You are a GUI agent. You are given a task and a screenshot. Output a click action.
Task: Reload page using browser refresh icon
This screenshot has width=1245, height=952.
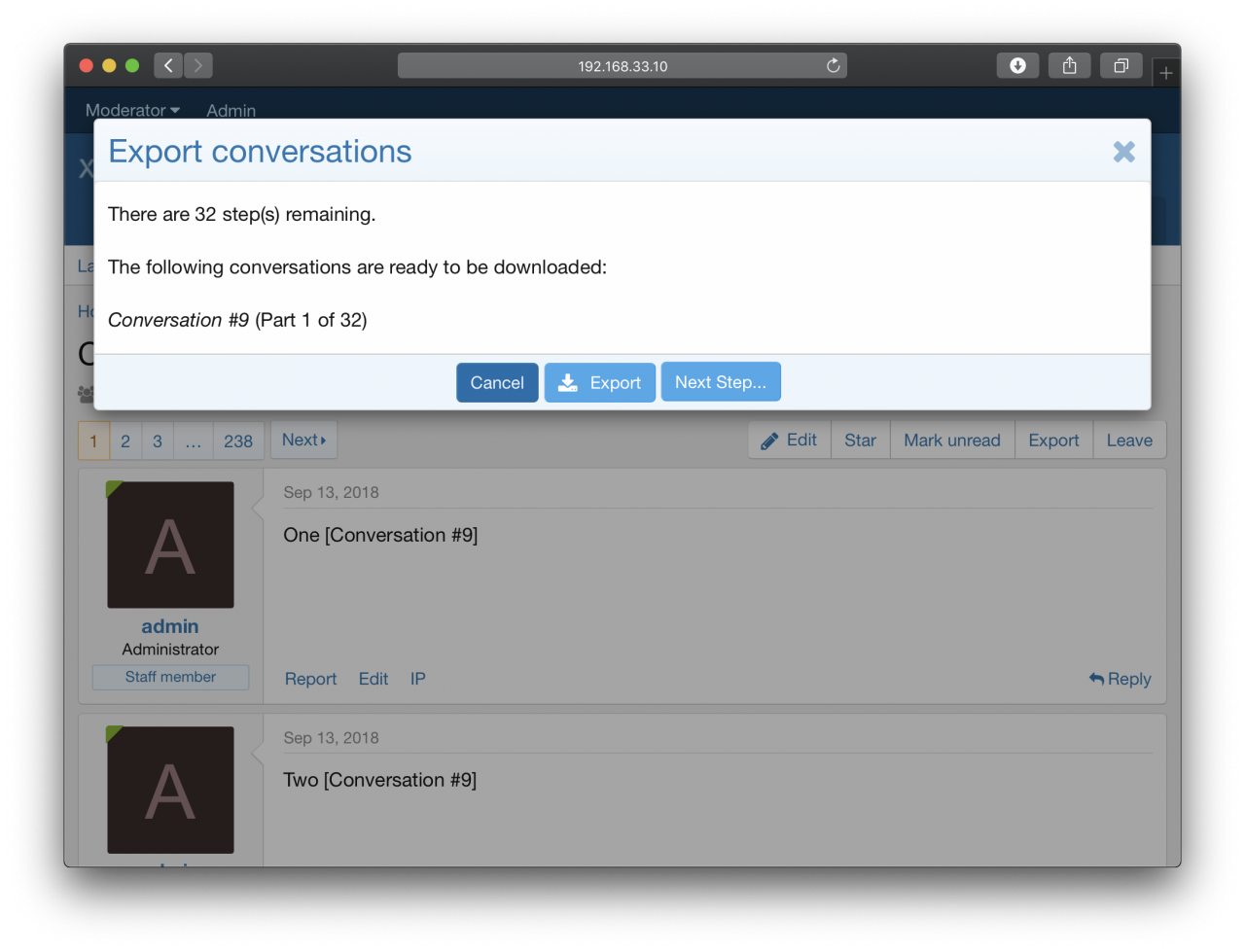tap(833, 66)
